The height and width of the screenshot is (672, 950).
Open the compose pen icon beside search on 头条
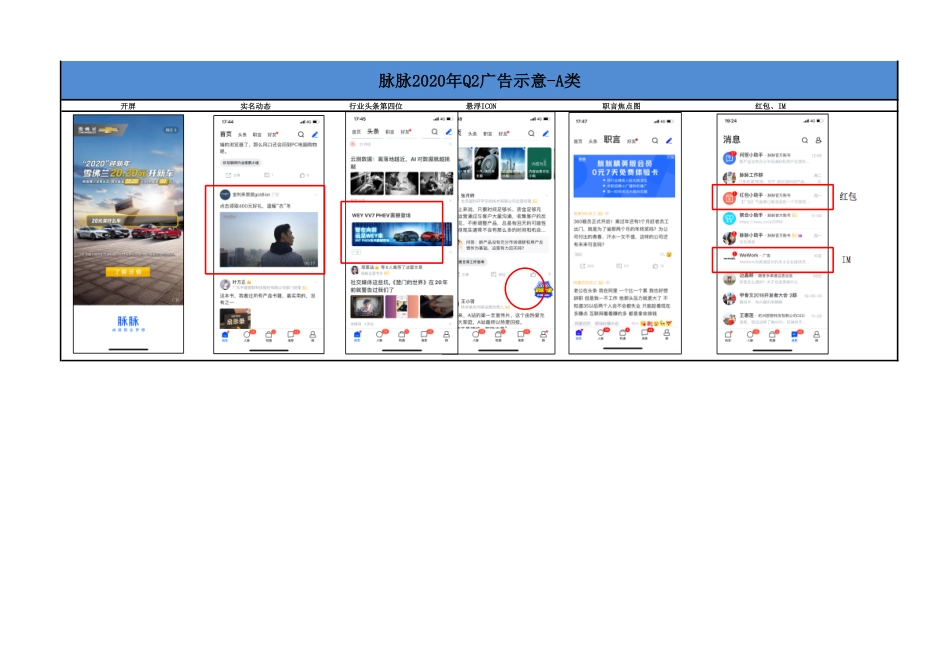pyautogui.click(x=448, y=132)
